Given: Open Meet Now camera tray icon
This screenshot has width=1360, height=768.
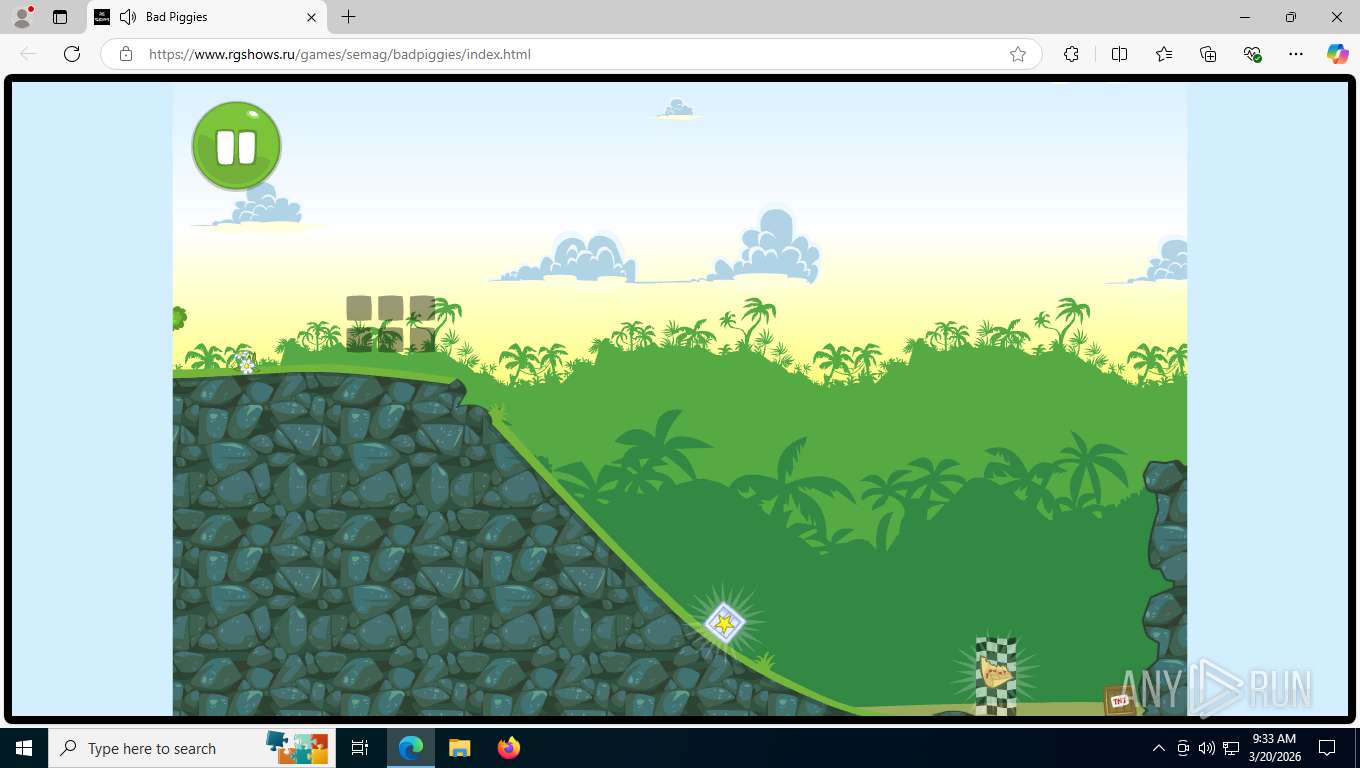Looking at the screenshot, I should click(1183, 748).
